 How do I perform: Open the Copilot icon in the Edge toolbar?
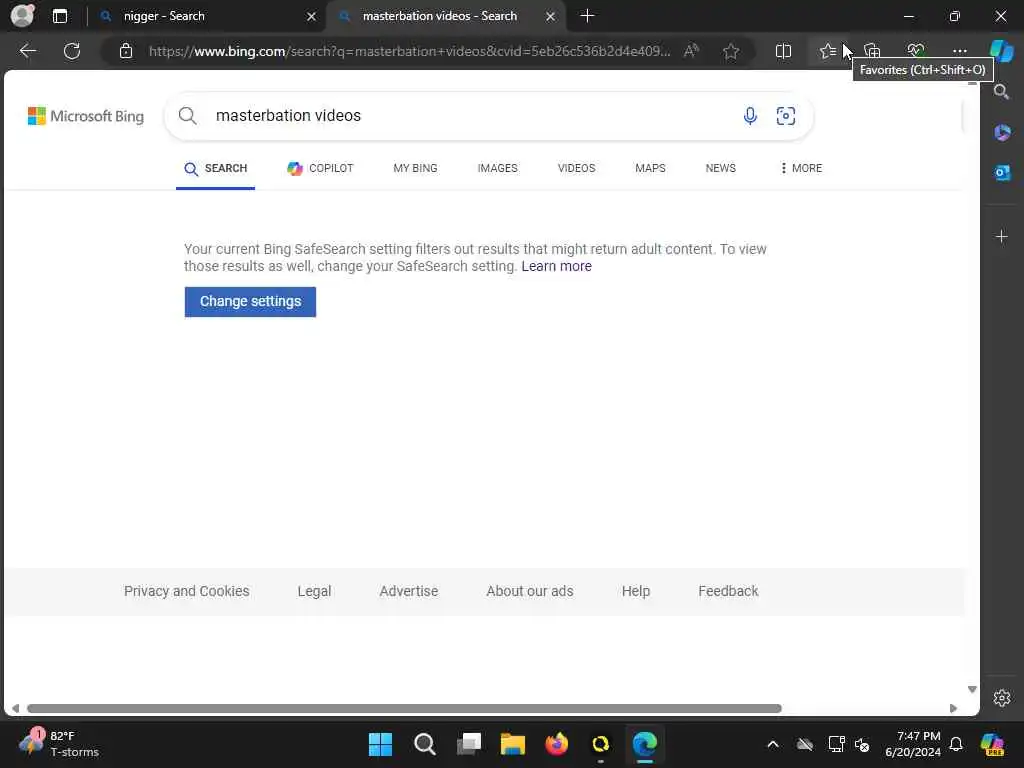1001,51
